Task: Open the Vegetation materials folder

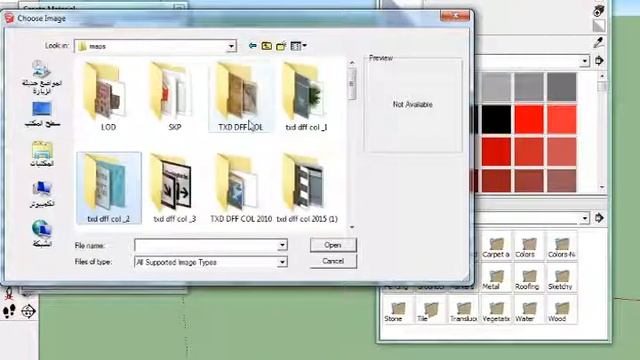Action: (x=496, y=311)
